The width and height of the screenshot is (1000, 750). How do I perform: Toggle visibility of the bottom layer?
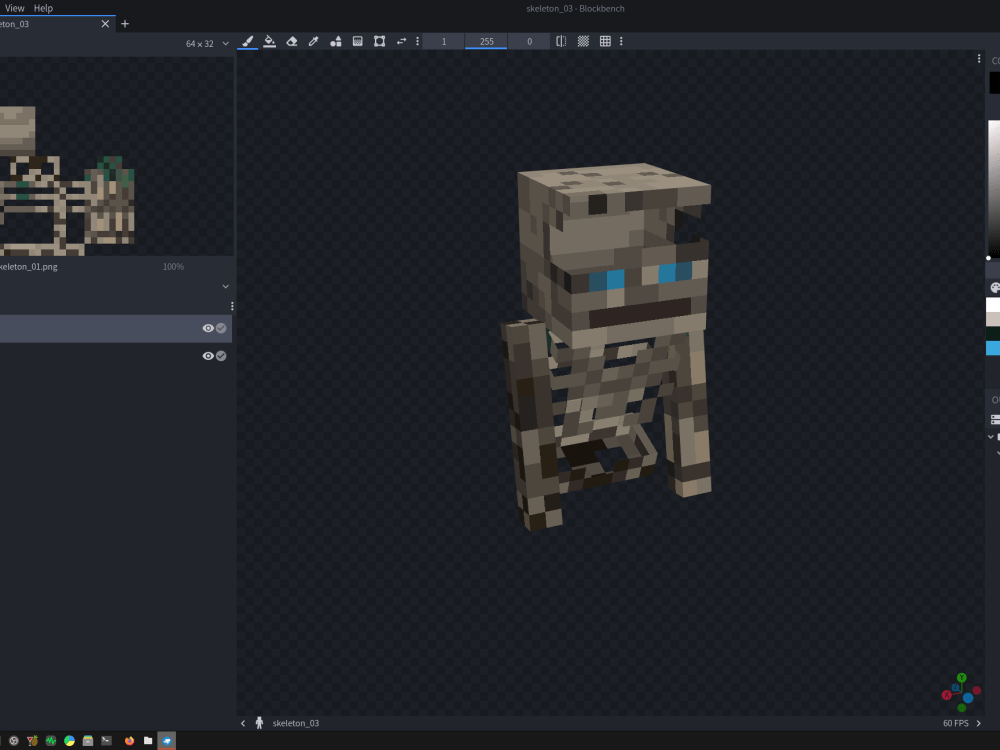(x=208, y=355)
